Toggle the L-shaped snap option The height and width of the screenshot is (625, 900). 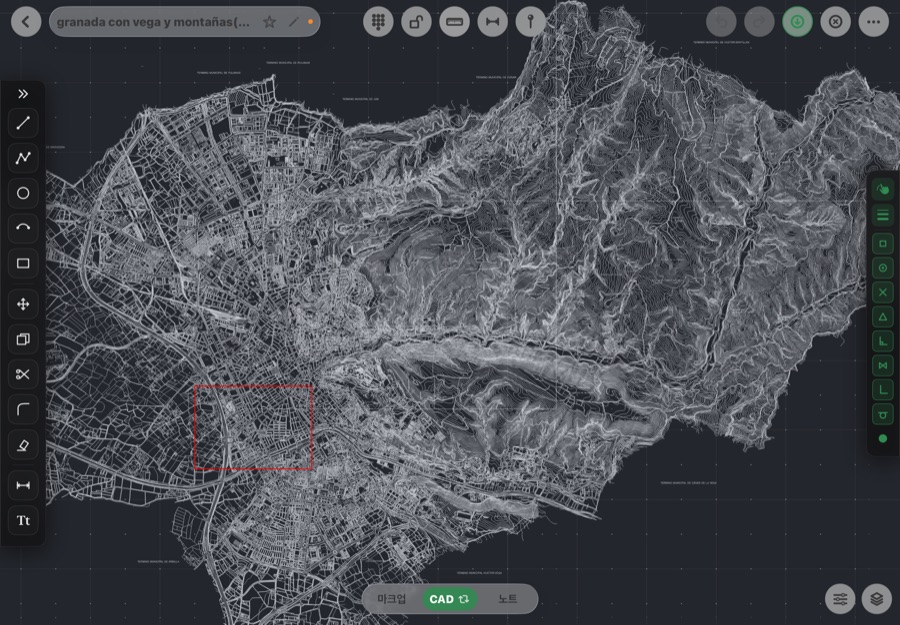point(883,390)
